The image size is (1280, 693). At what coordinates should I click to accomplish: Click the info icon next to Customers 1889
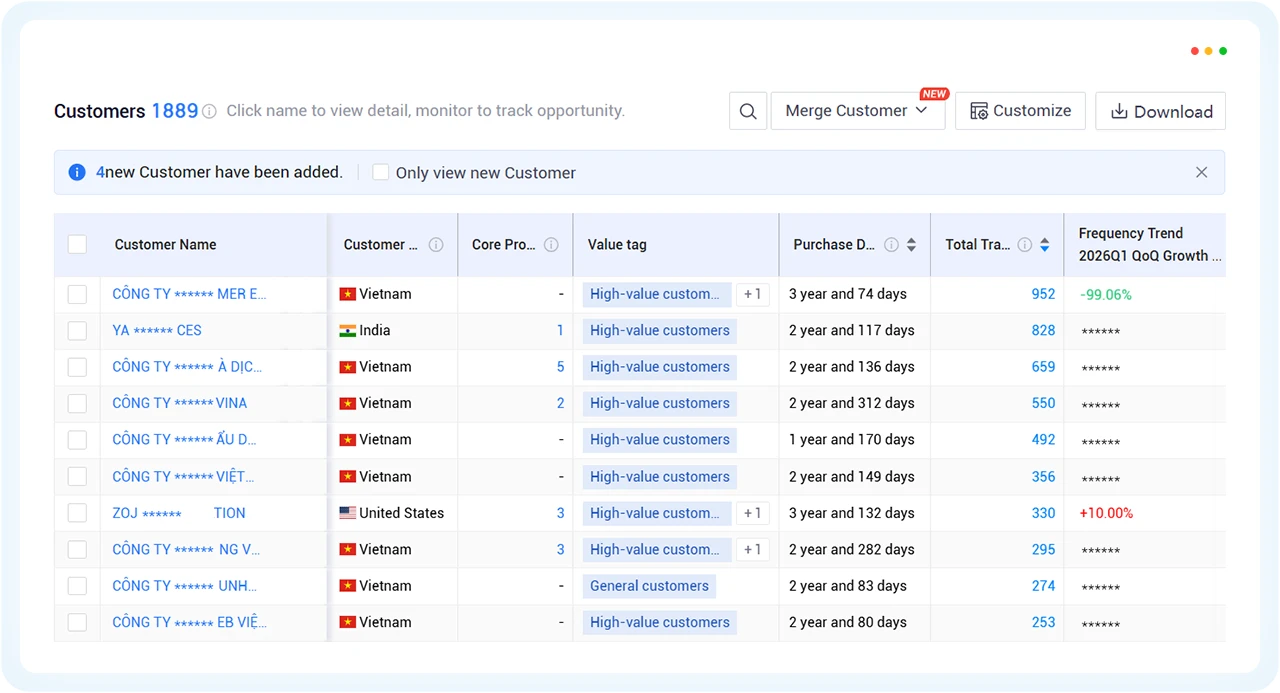(209, 112)
